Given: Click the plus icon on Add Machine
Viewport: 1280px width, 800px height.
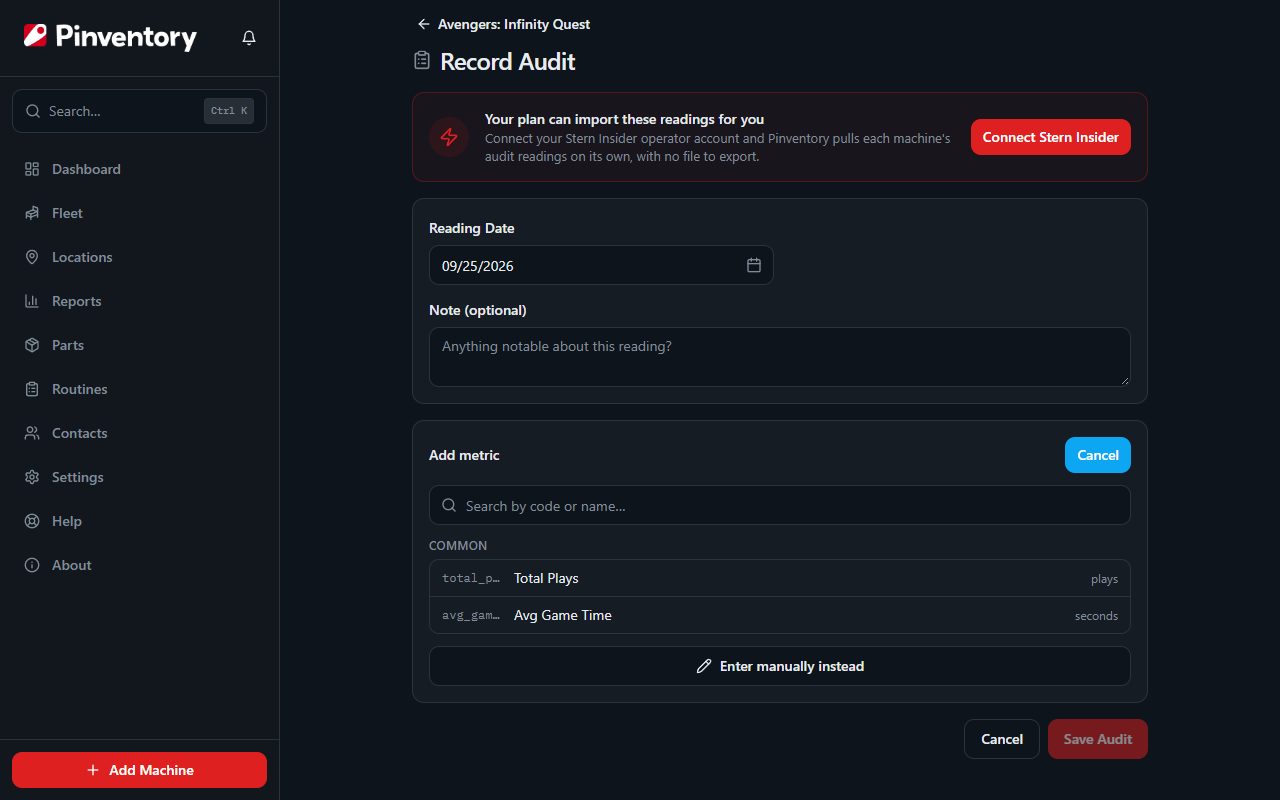Looking at the screenshot, I should point(93,770).
